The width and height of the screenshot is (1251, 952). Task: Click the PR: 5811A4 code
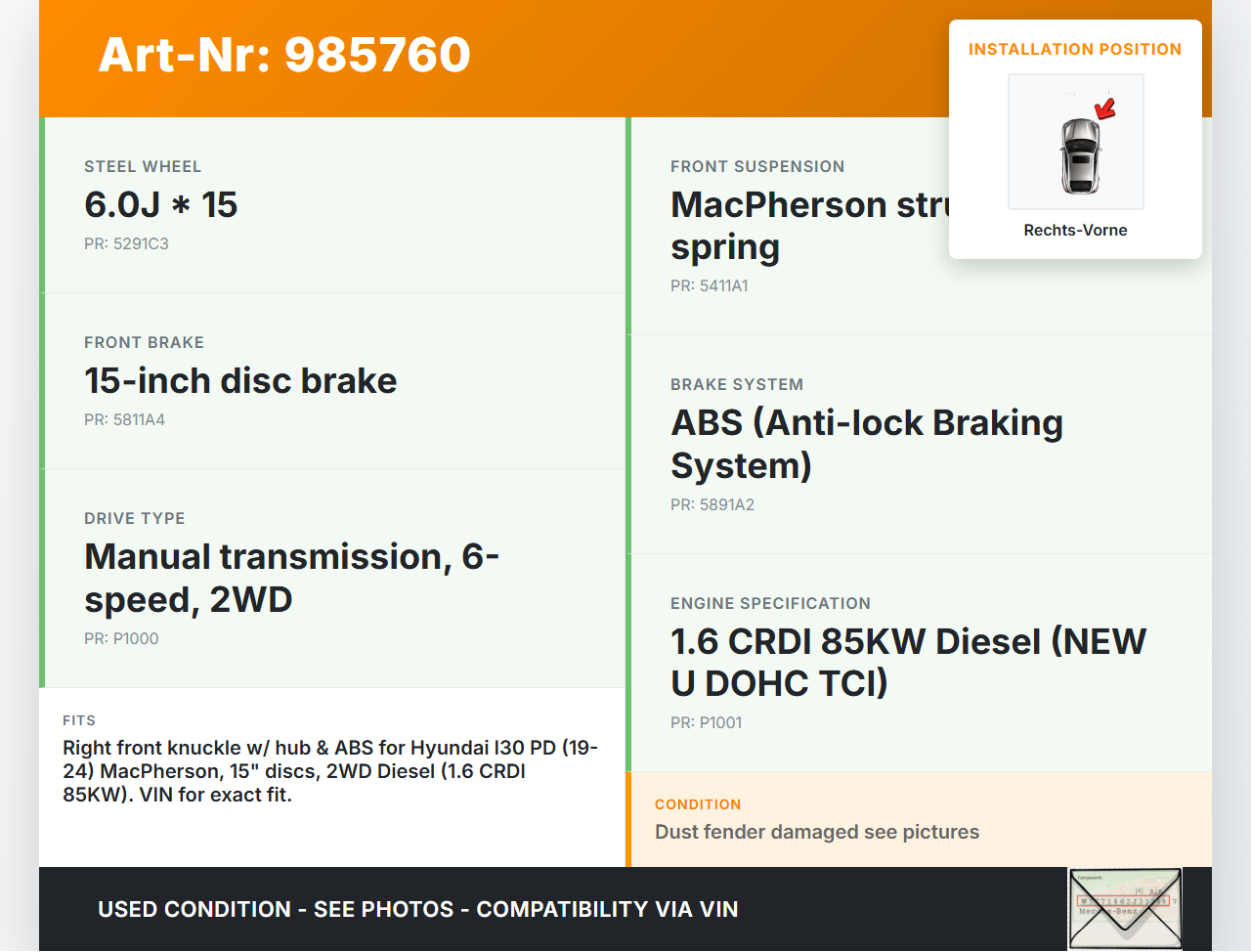tap(124, 420)
